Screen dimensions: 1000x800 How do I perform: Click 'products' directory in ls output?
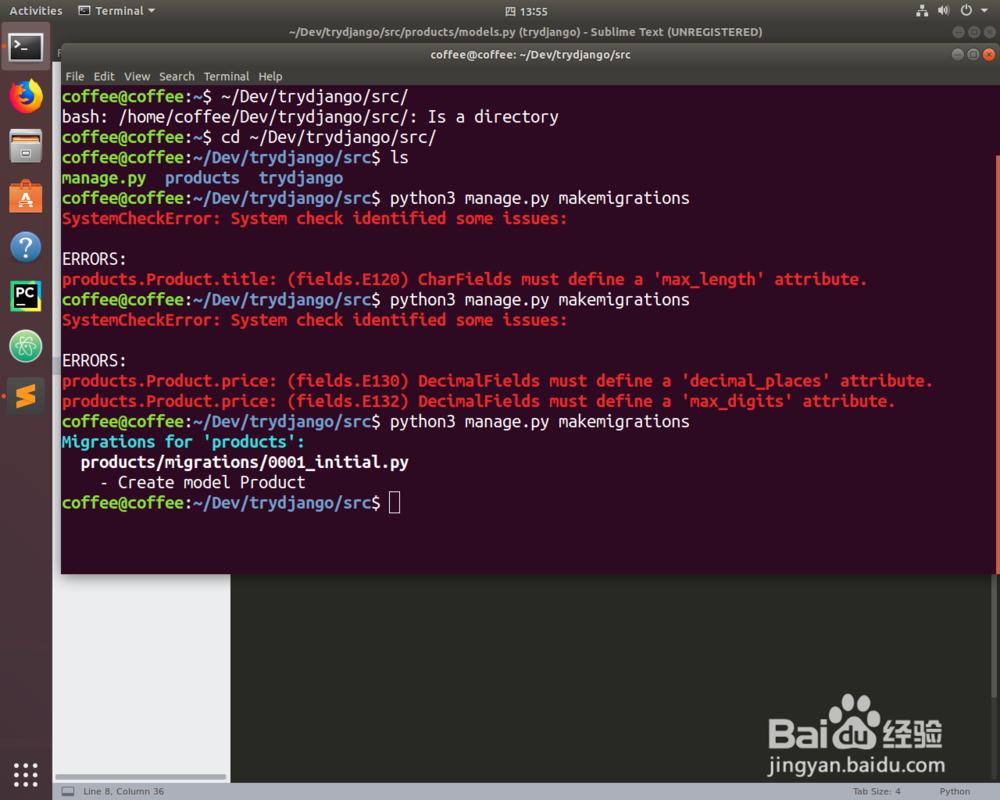(202, 178)
